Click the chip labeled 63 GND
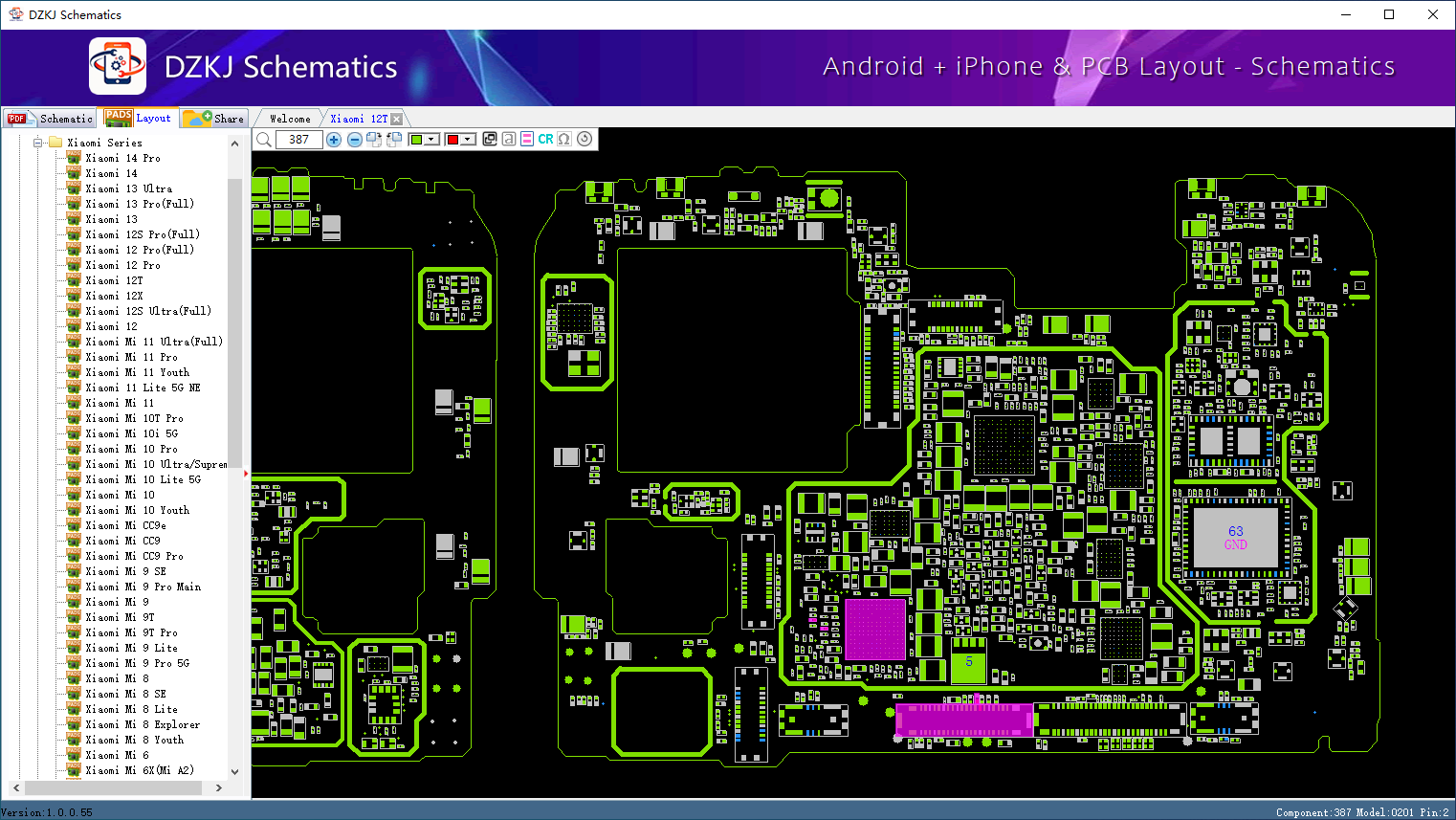 [1235, 538]
